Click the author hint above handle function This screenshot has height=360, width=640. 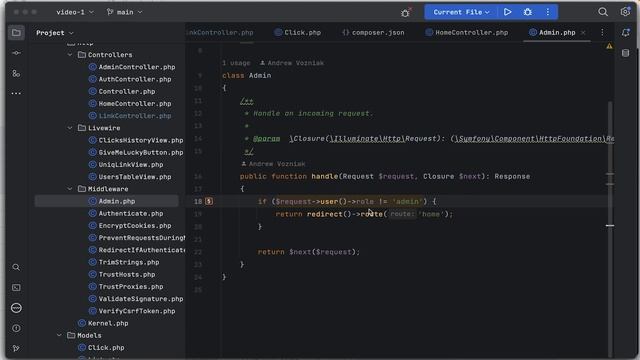(x=273, y=164)
